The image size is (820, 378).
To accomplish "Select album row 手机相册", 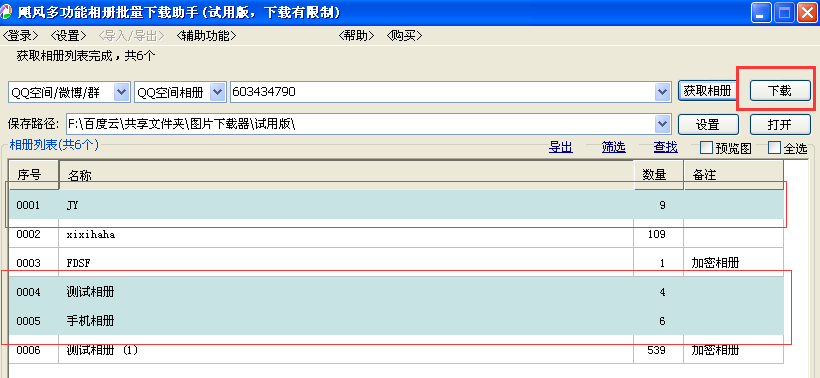I will 396,320.
